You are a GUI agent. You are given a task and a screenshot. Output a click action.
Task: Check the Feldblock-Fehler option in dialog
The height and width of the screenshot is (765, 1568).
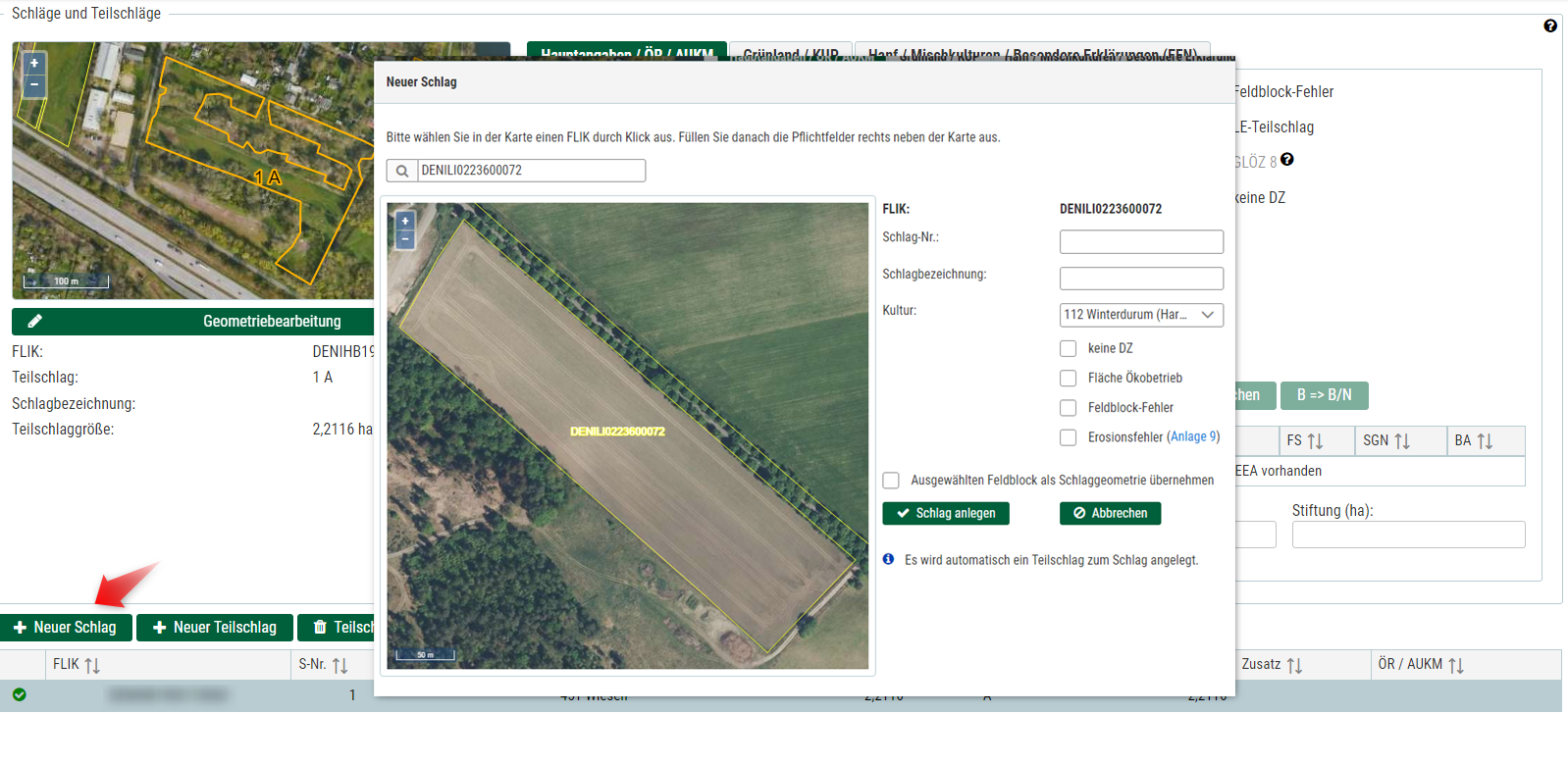pos(1069,408)
